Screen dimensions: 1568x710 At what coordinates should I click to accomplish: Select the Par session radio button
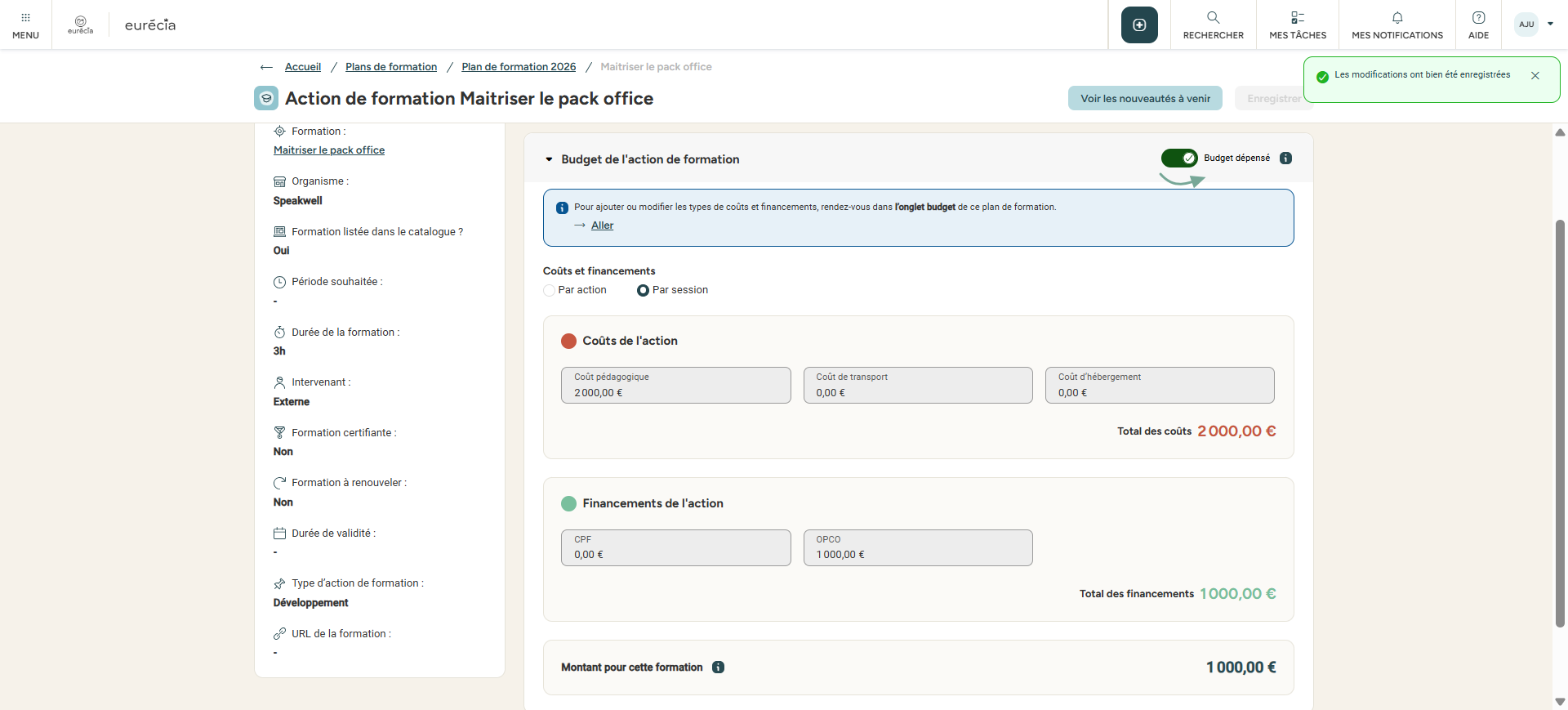coord(643,290)
